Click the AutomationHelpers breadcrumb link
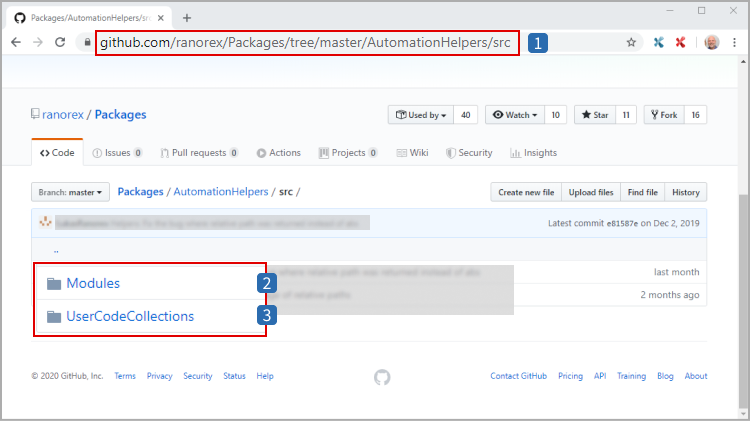 click(x=221, y=192)
